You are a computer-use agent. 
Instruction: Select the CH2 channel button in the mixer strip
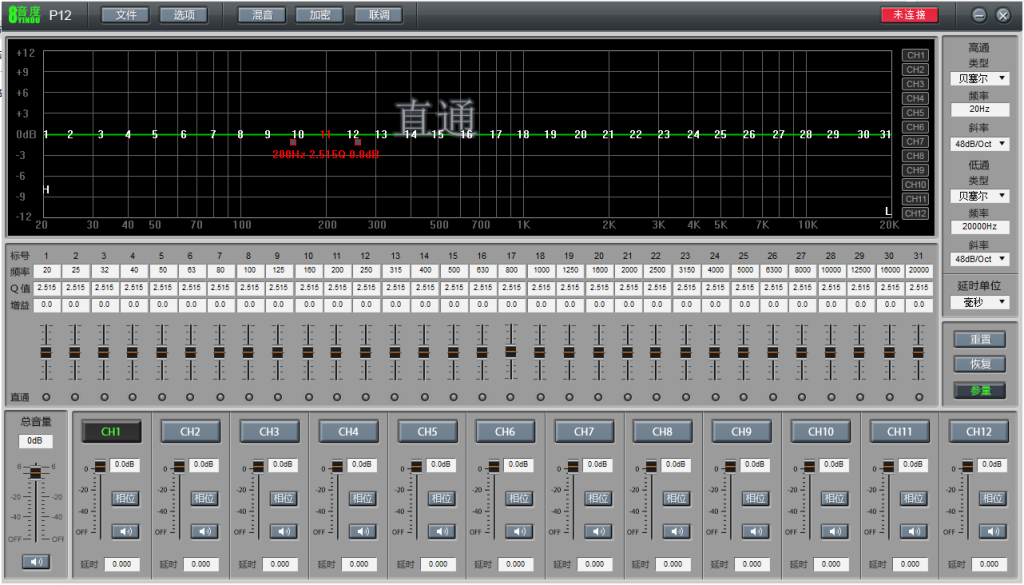[x=190, y=432]
